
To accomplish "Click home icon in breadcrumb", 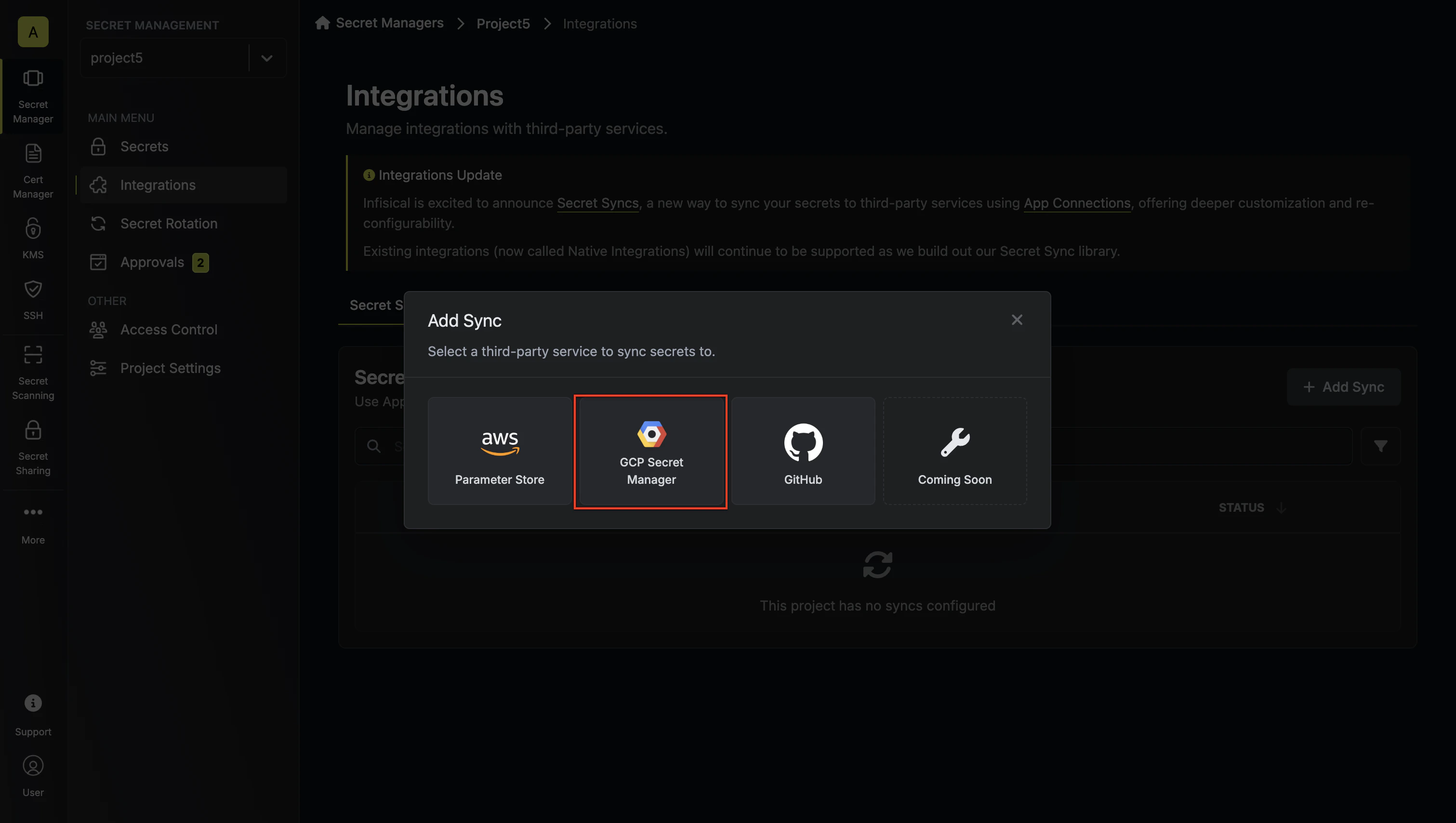I will [x=323, y=23].
